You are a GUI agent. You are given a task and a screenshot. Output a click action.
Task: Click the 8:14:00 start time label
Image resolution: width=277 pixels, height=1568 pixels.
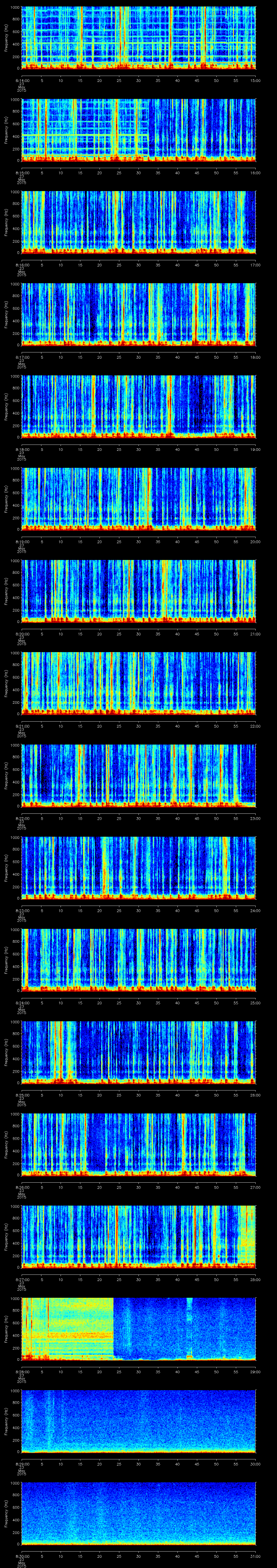(21, 80)
